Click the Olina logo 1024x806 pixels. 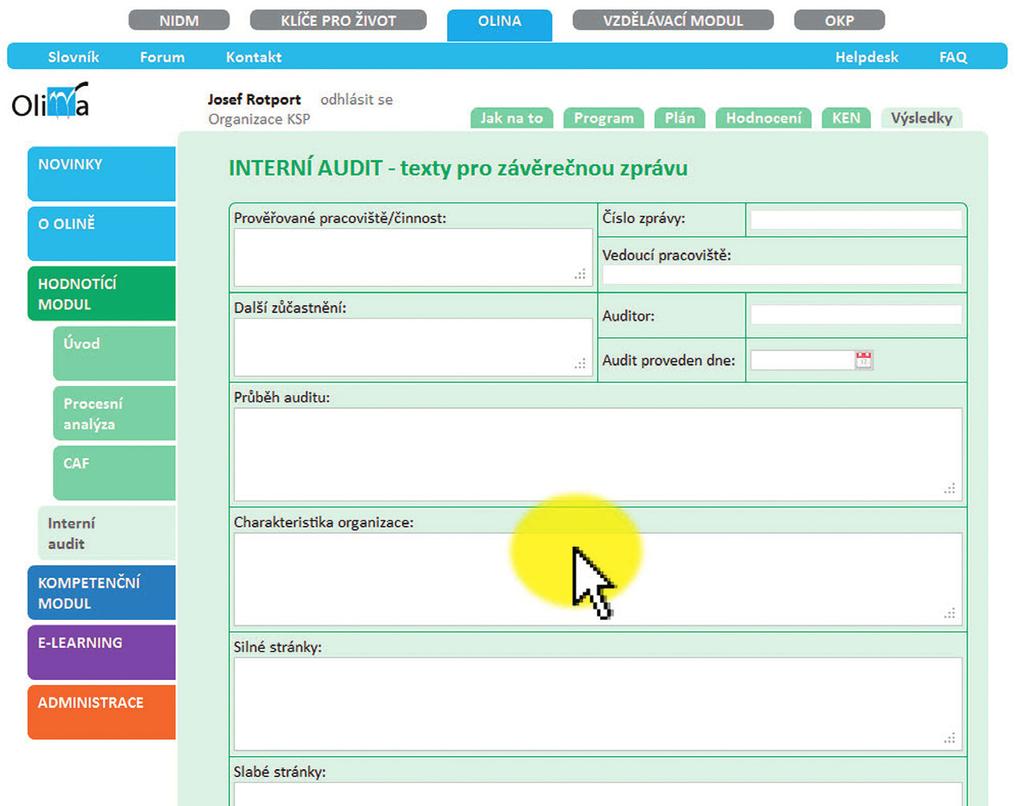tap(50, 101)
